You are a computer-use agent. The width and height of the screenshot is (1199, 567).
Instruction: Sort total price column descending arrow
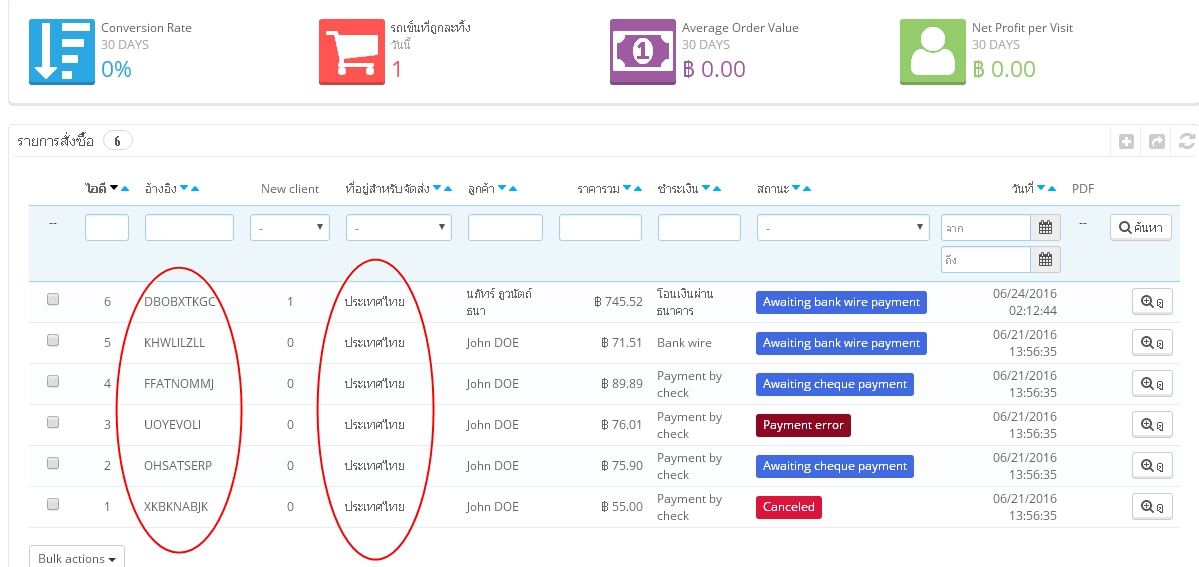click(x=627, y=188)
